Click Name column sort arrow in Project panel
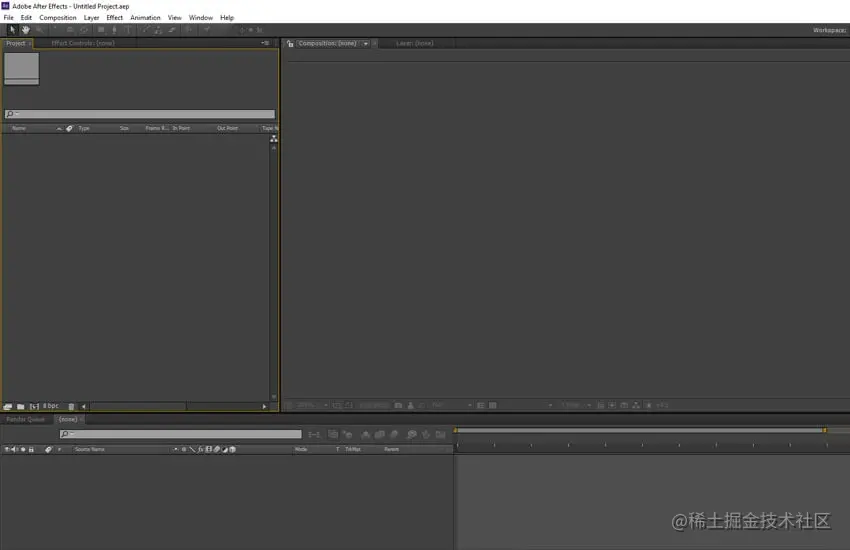Viewport: 850px width, 550px height. [59, 128]
